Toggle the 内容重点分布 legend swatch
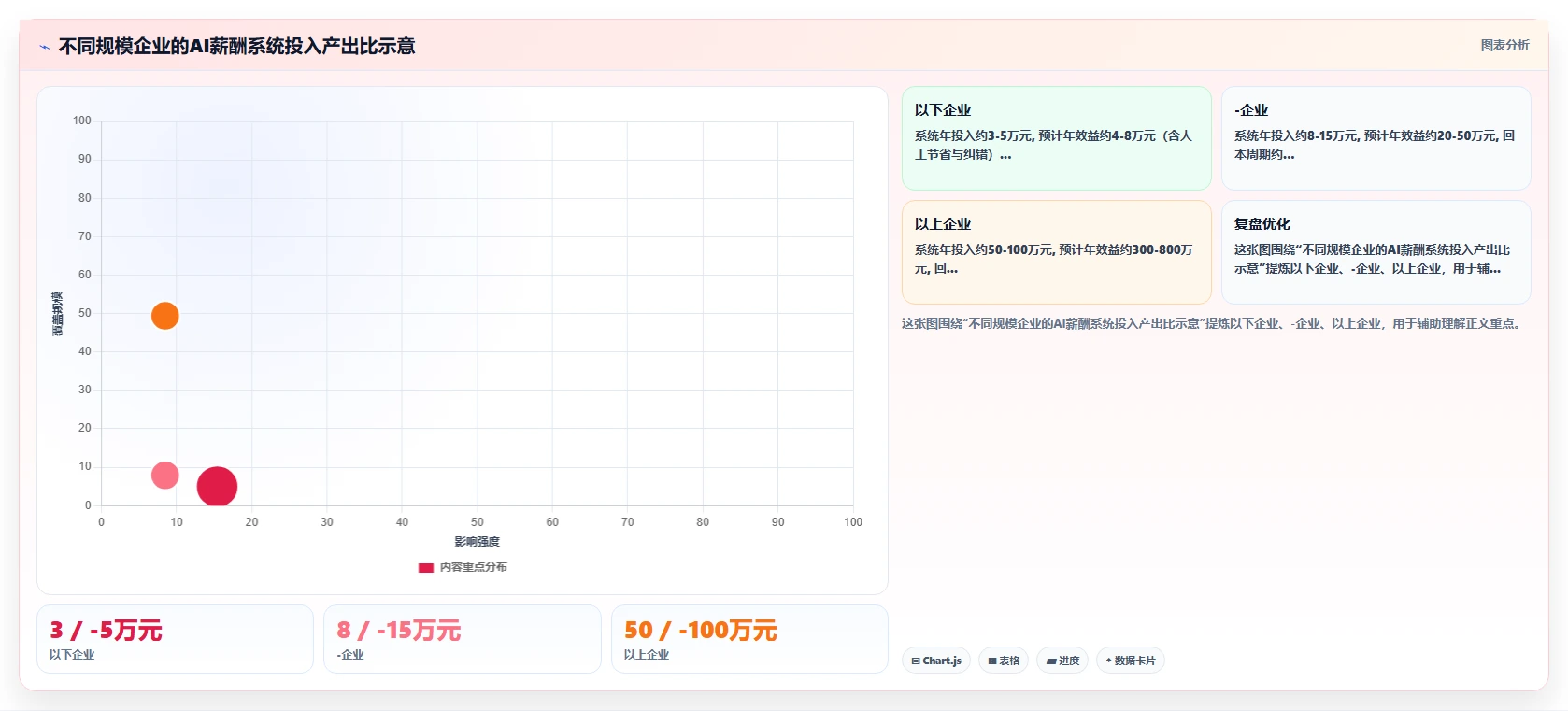This screenshot has width=1568, height=711. [x=426, y=567]
